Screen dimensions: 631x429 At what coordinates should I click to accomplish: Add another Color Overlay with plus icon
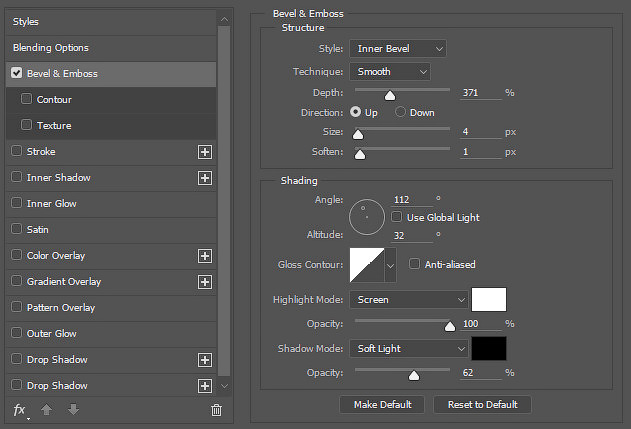(x=205, y=256)
